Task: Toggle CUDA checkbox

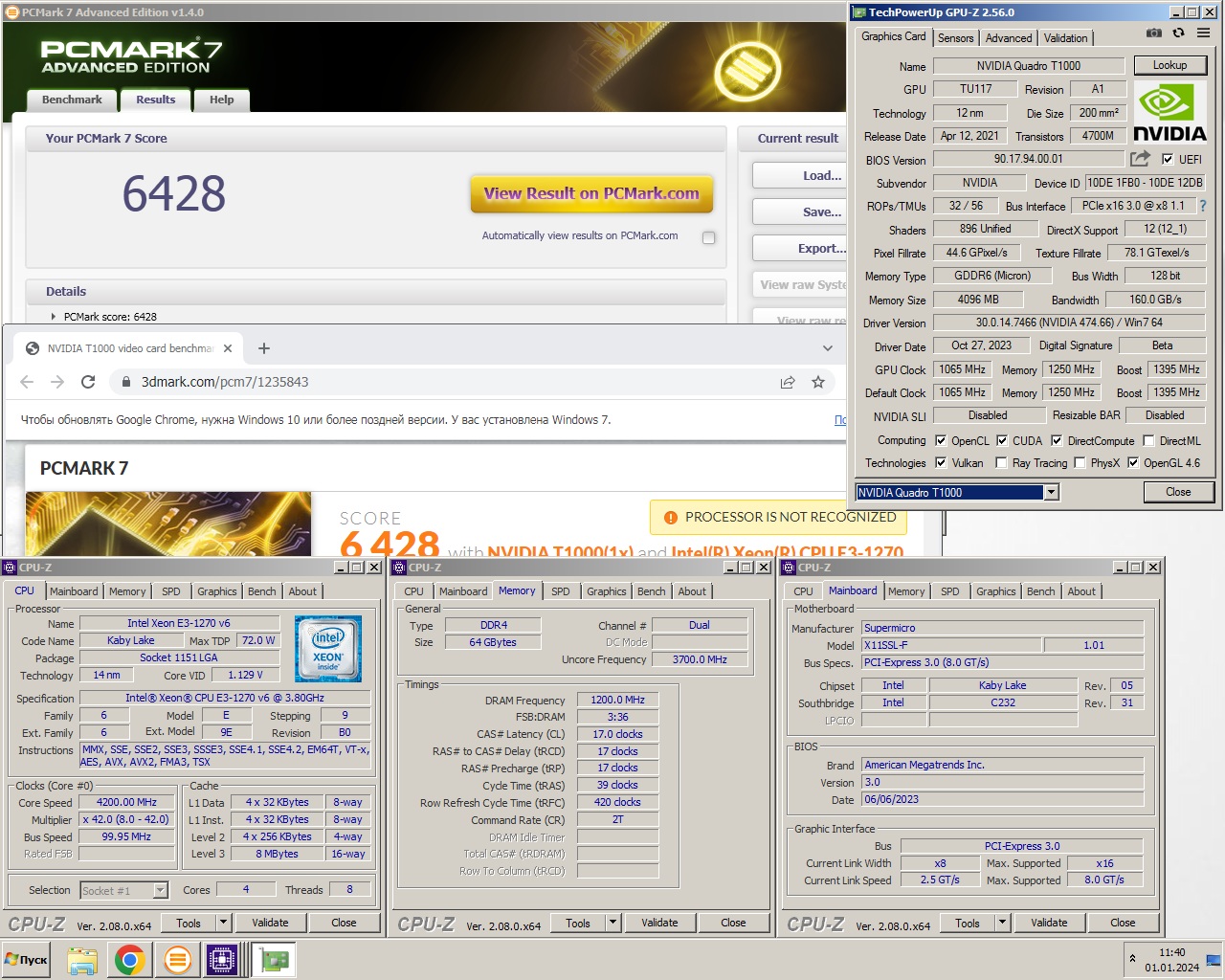Action: coord(1002,441)
